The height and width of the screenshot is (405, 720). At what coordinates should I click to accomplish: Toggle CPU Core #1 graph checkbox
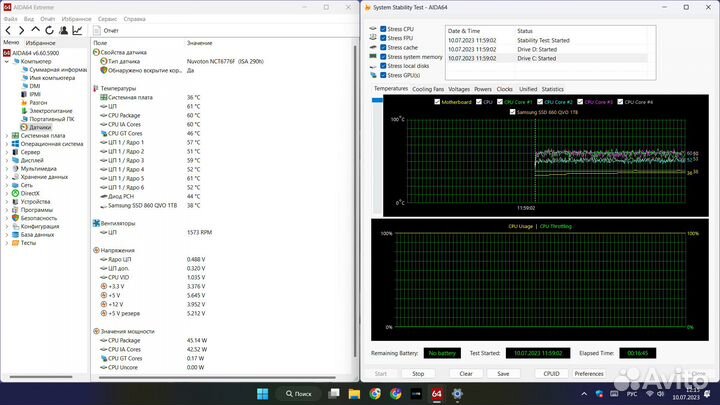(x=500, y=102)
